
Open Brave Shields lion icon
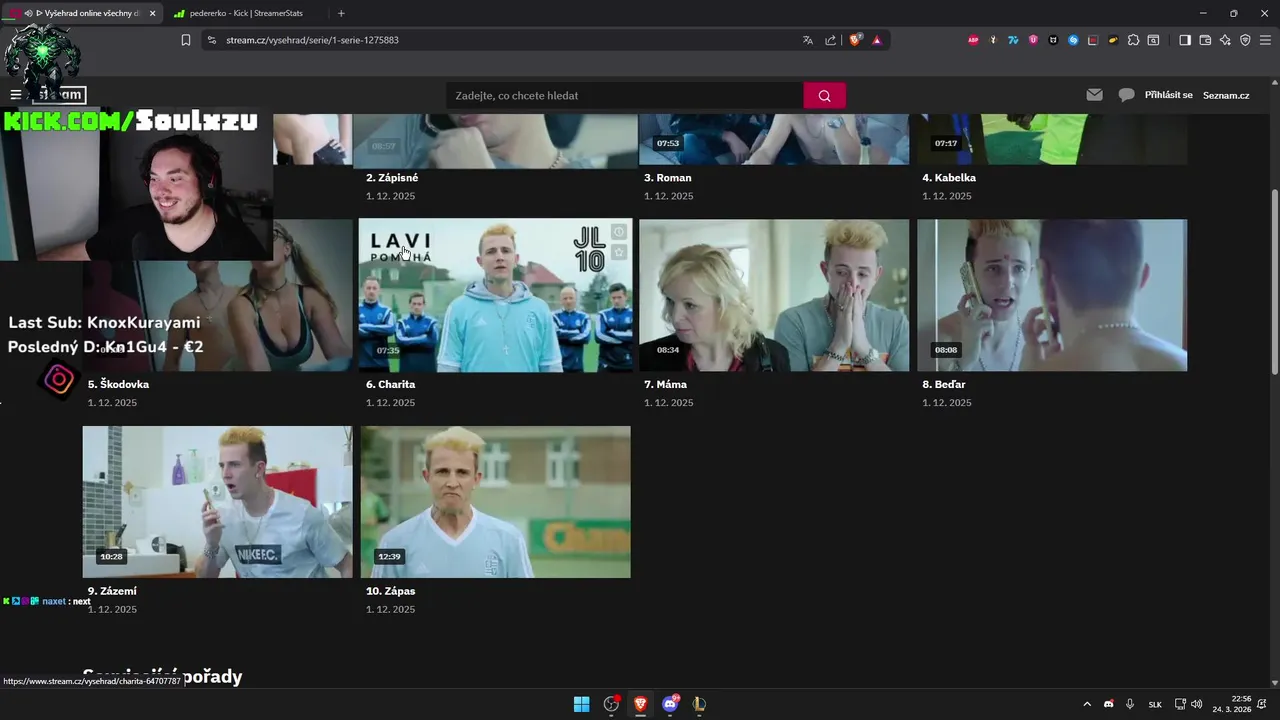click(x=855, y=40)
